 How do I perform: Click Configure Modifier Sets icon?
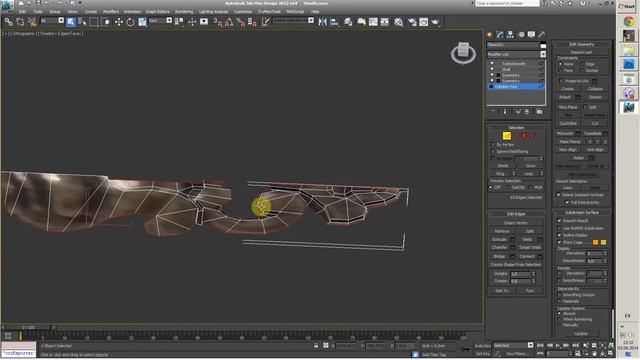tap(539, 111)
